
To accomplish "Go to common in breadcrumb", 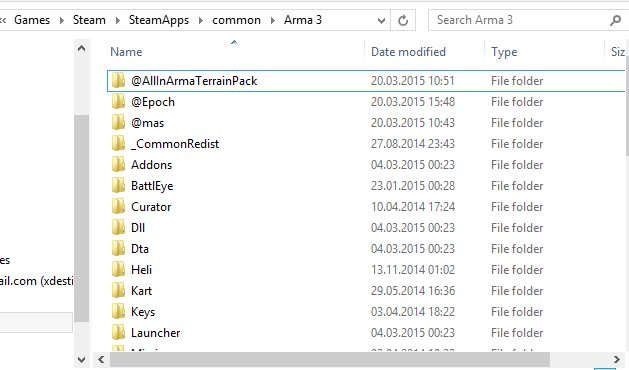I will coord(236,20).
